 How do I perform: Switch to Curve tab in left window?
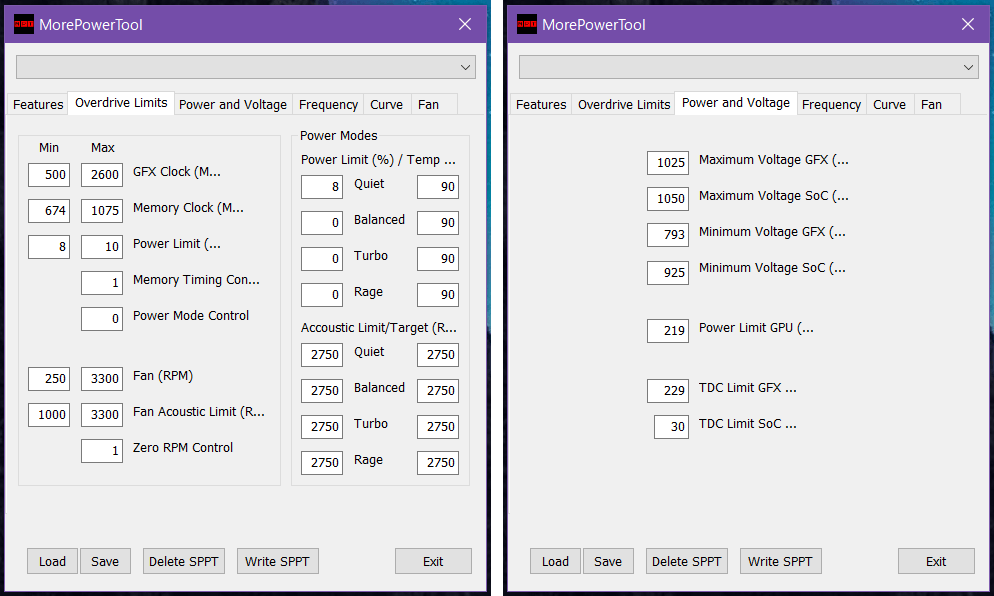pyautogui.click(x=387, y=104)
